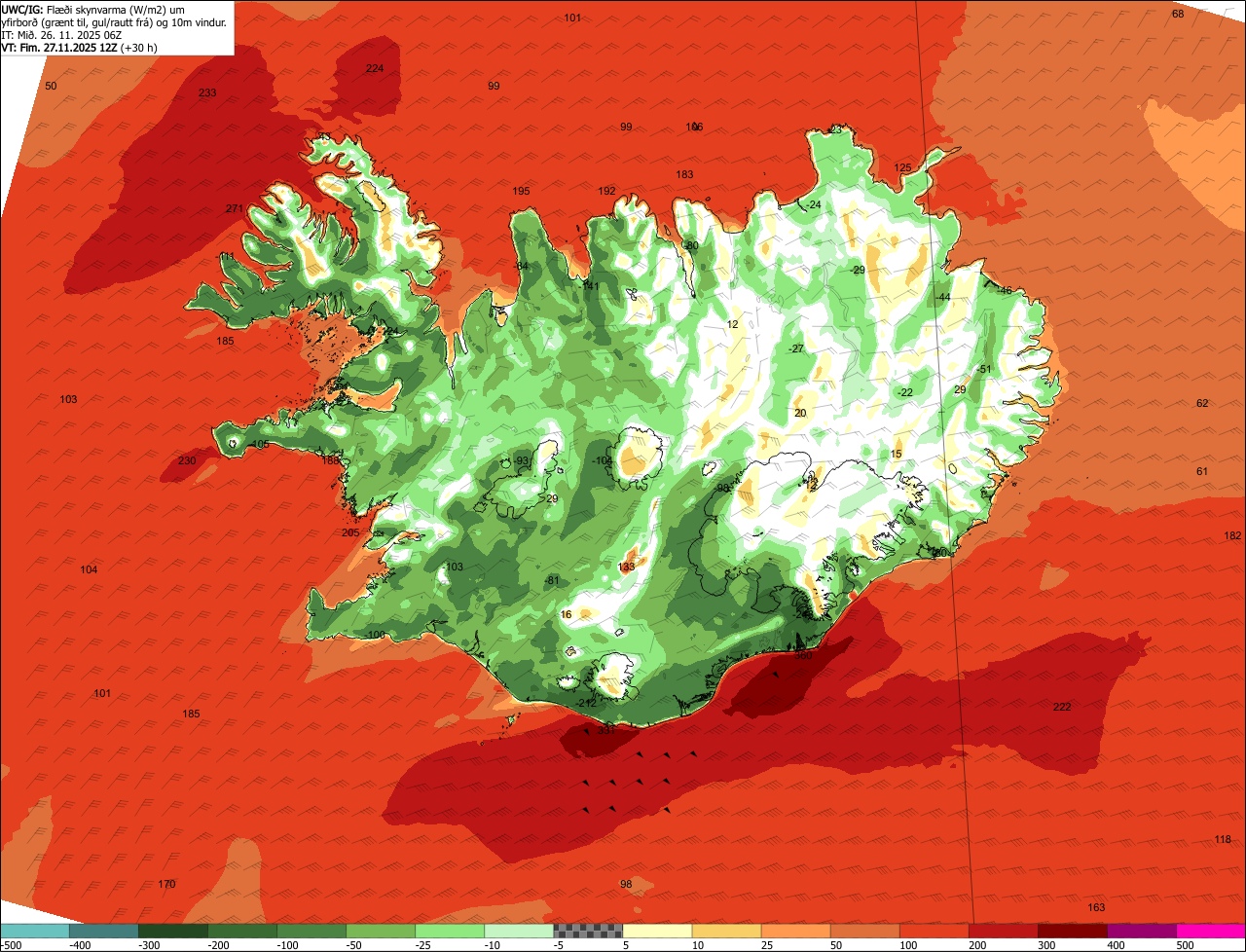
Task: Click the checkered -5 to 5 legend swatch
Action: 588,931
